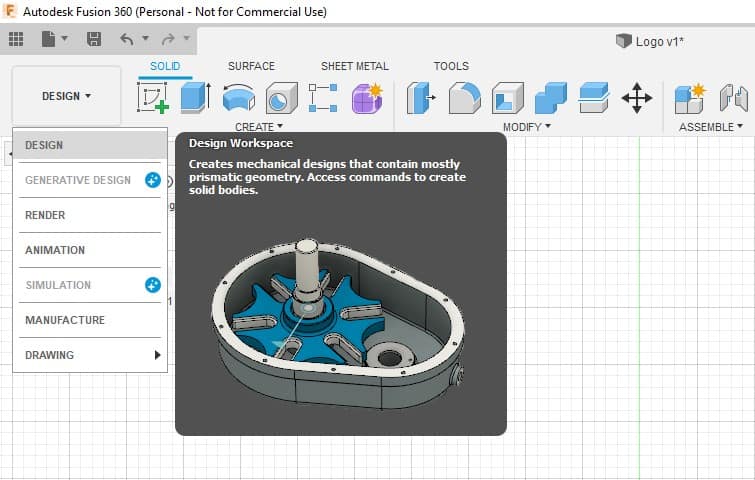The width and height of the screenshot is (755, 480).
Task: Switch to the SURFACE tab
Action: [x=251, y=66]
